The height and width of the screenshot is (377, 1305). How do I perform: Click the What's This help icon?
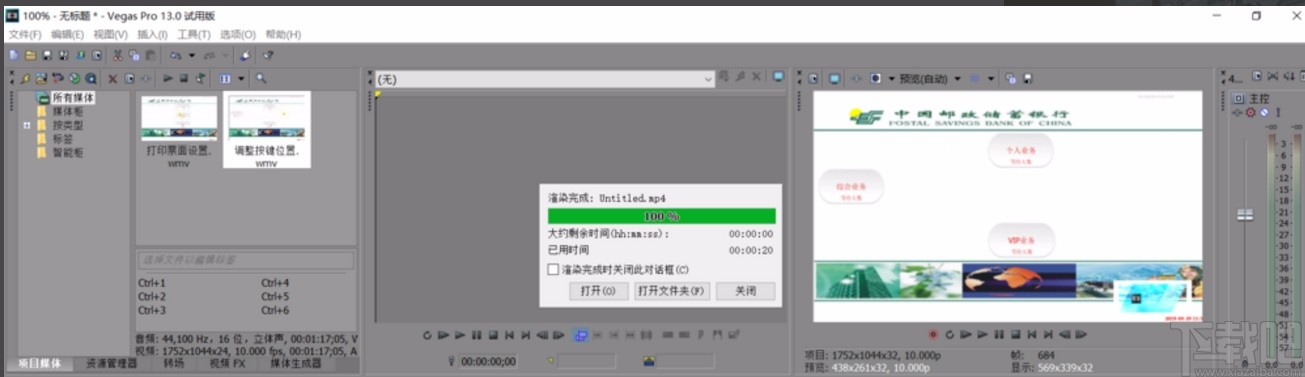pyautogui.click(x=268, y=55)
